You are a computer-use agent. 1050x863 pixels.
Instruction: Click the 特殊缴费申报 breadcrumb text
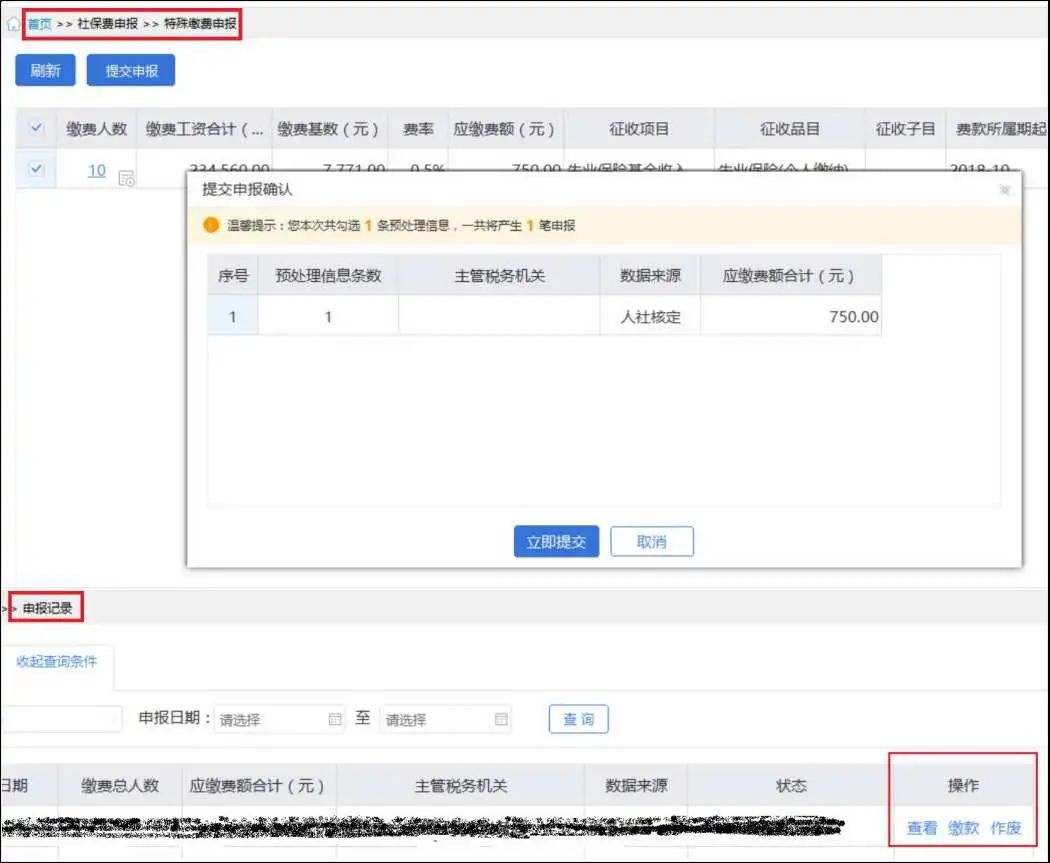tap(200, 24)
